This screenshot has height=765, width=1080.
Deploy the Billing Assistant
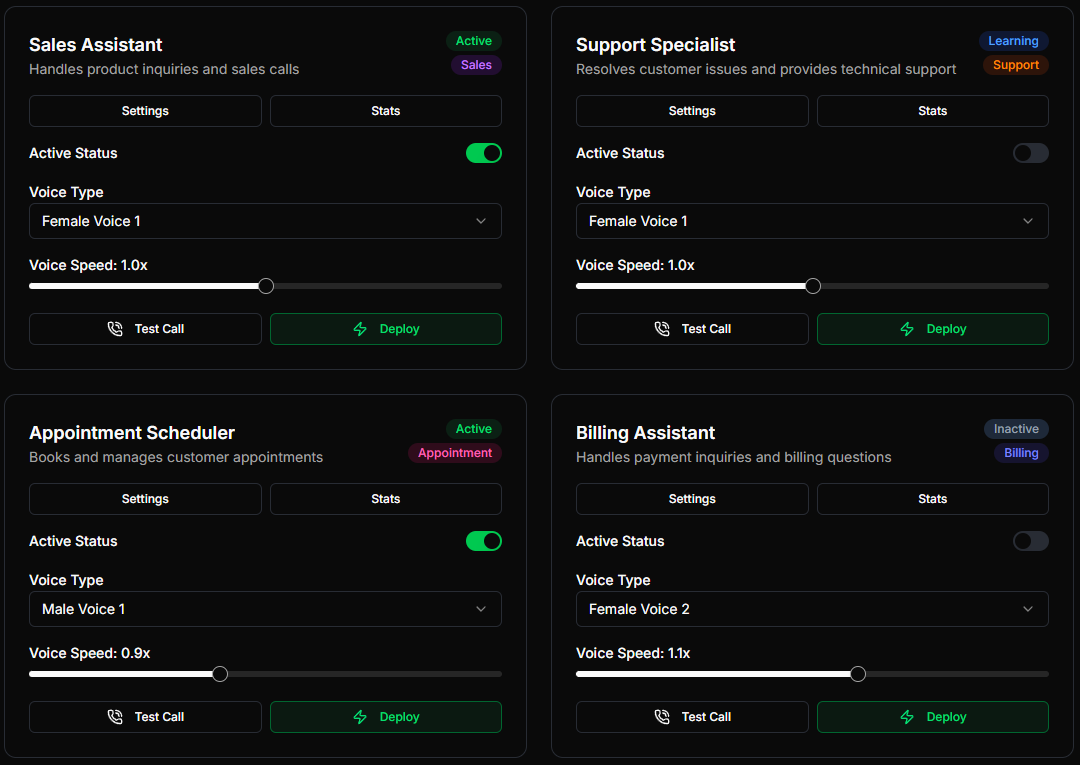(933, 717)
